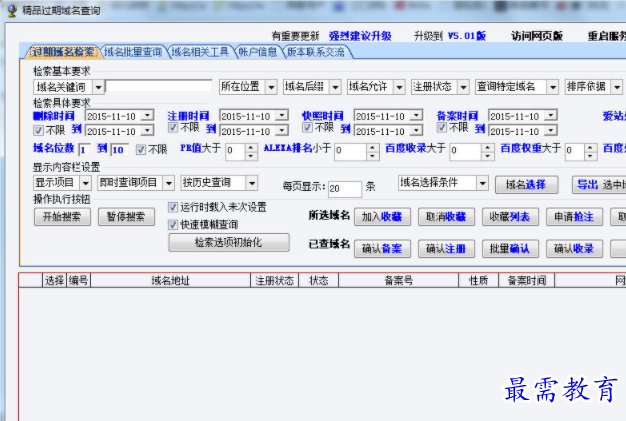Open 删除时间 end date picker

pyautogui.click(x=147, y=130)
